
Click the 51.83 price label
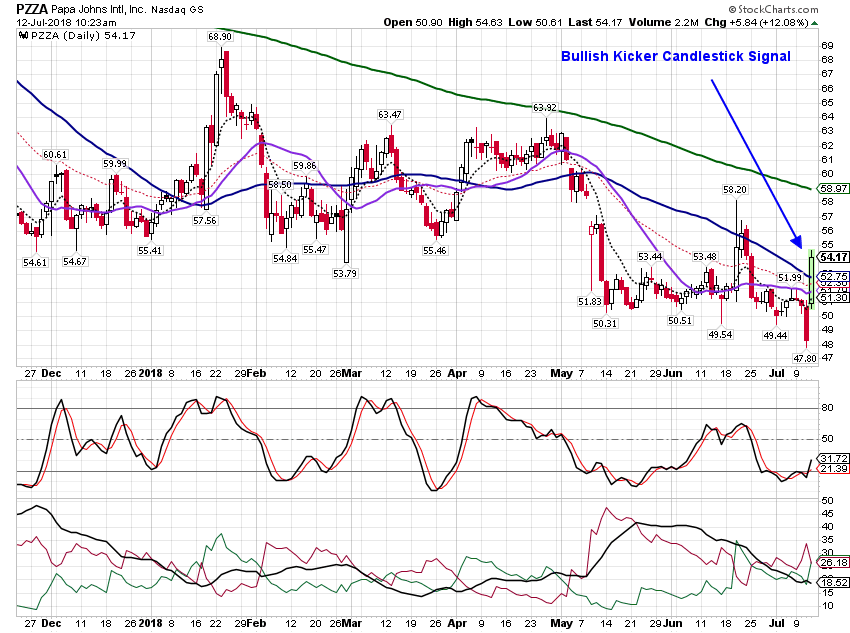(x=590, y=301)
